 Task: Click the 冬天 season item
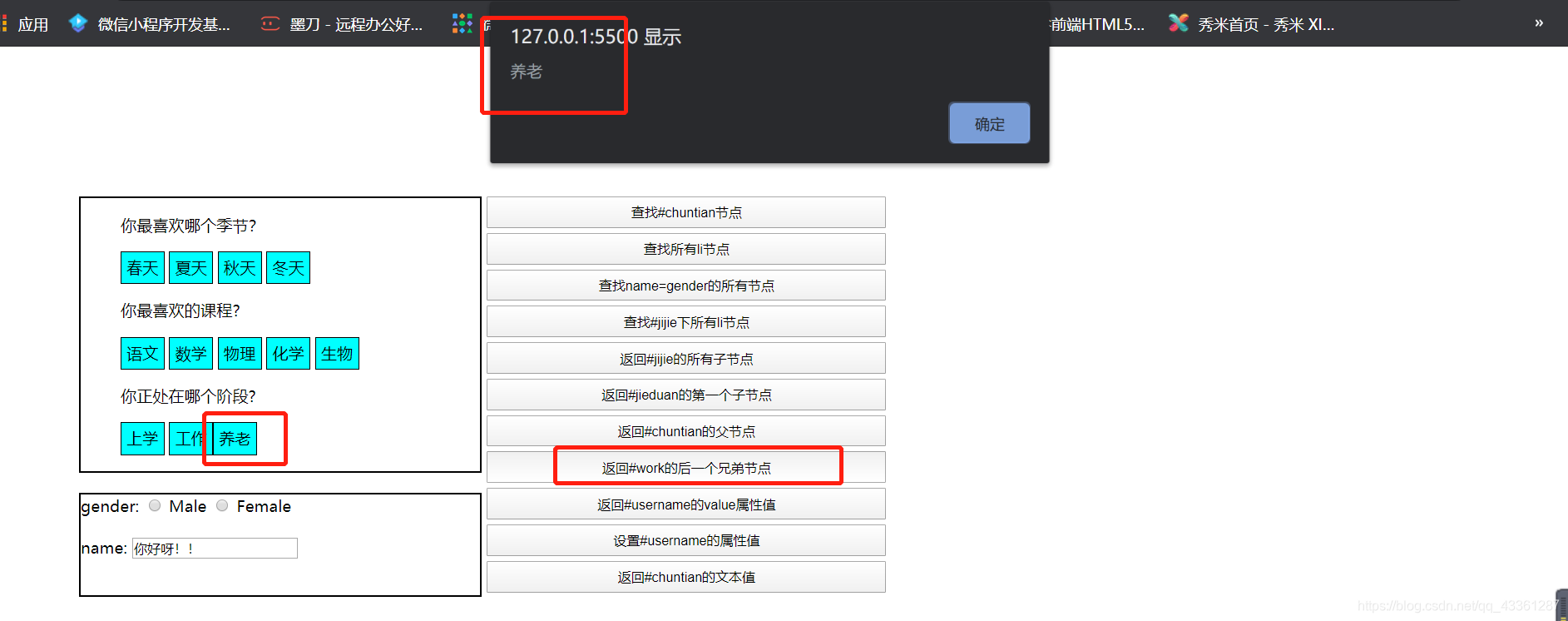[288, 268]
